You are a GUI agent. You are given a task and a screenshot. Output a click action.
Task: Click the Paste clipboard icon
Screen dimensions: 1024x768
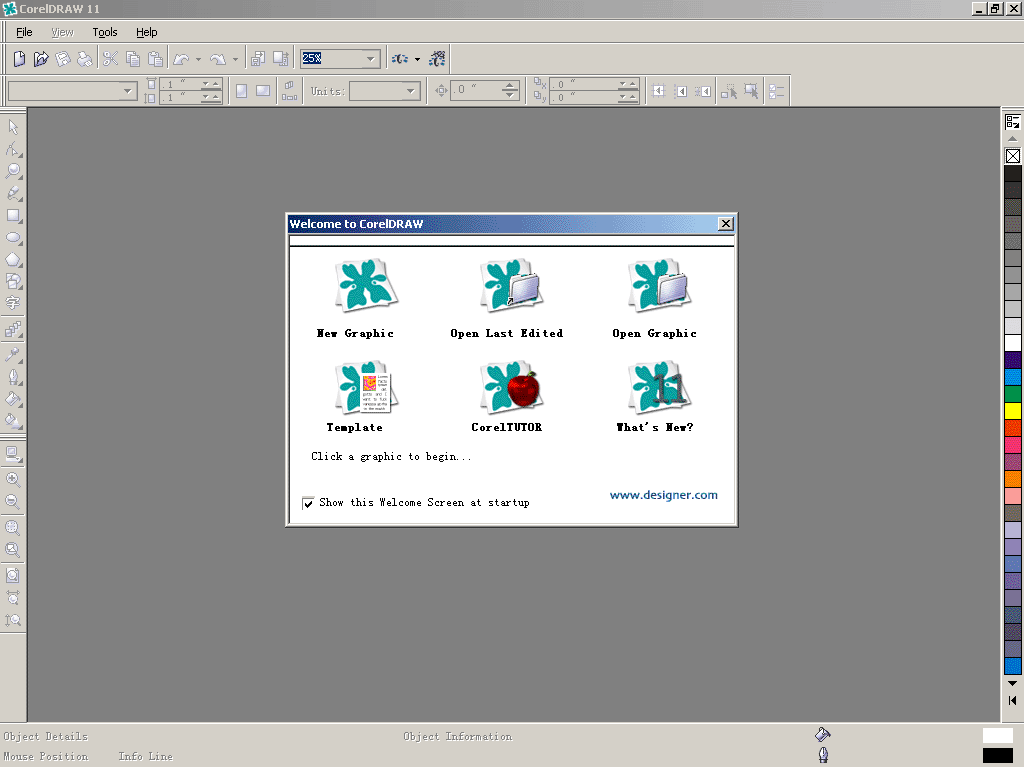coord(155,59)
